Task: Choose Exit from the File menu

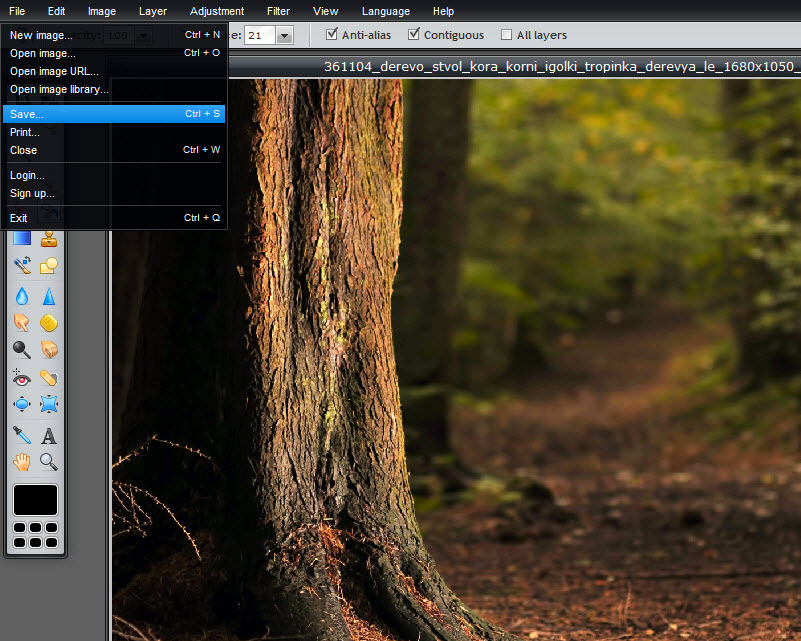Action: coord(114,218)
